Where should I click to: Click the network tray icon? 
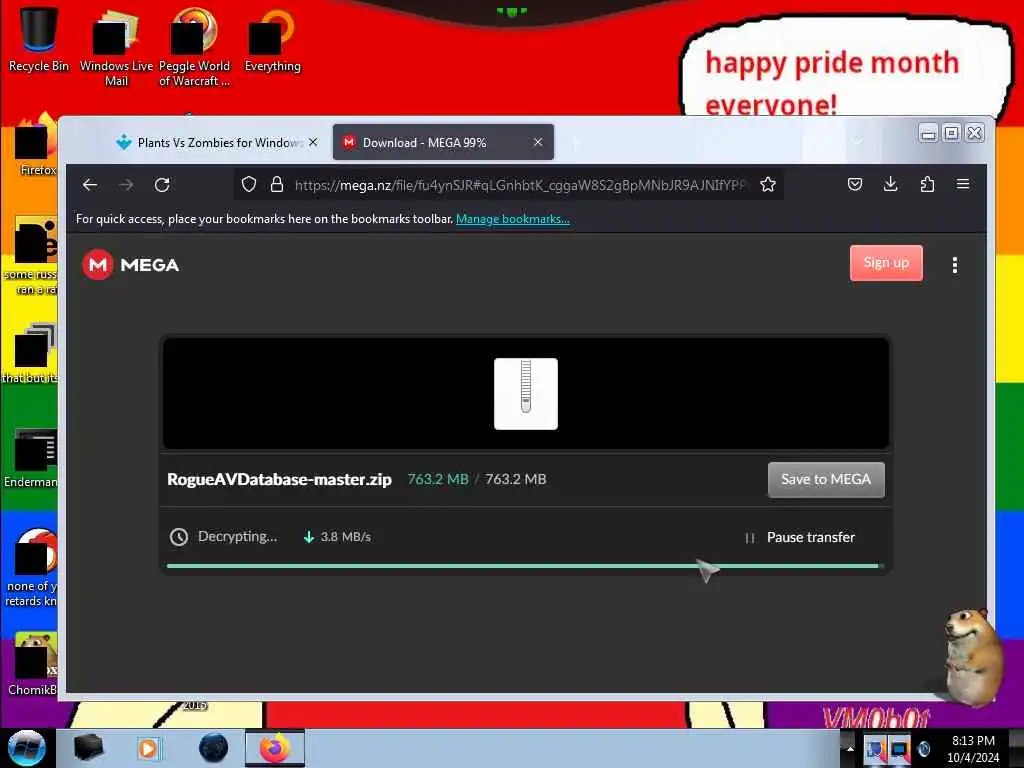point(899,749)
